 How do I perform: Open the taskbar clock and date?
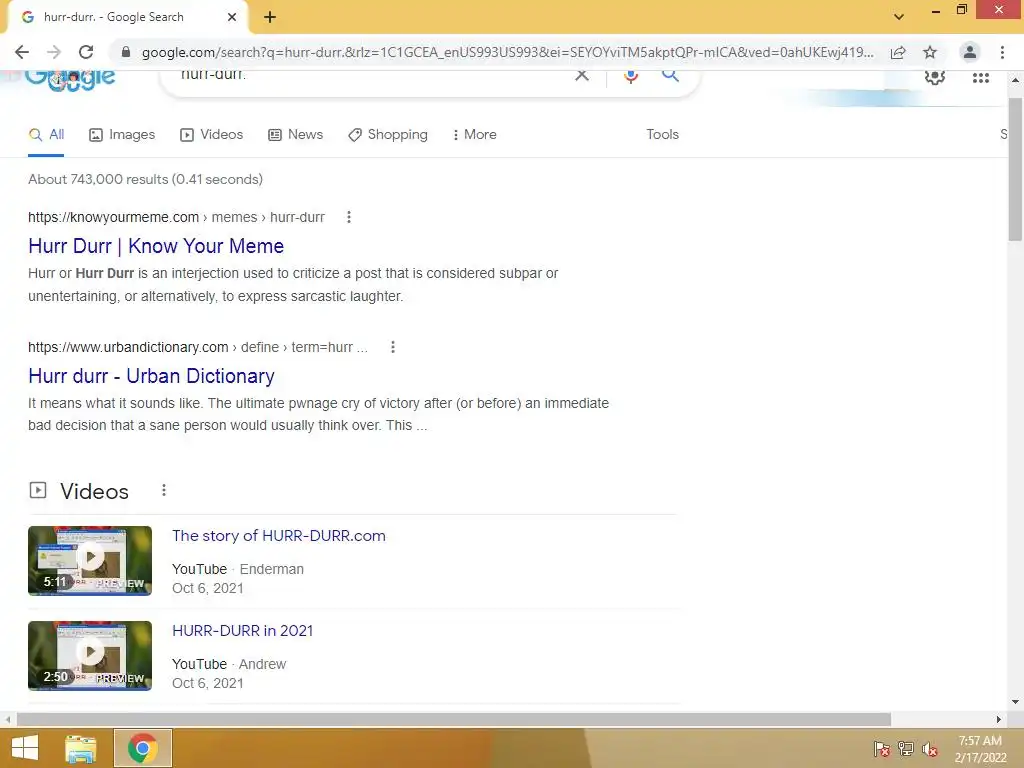(980, 749)
